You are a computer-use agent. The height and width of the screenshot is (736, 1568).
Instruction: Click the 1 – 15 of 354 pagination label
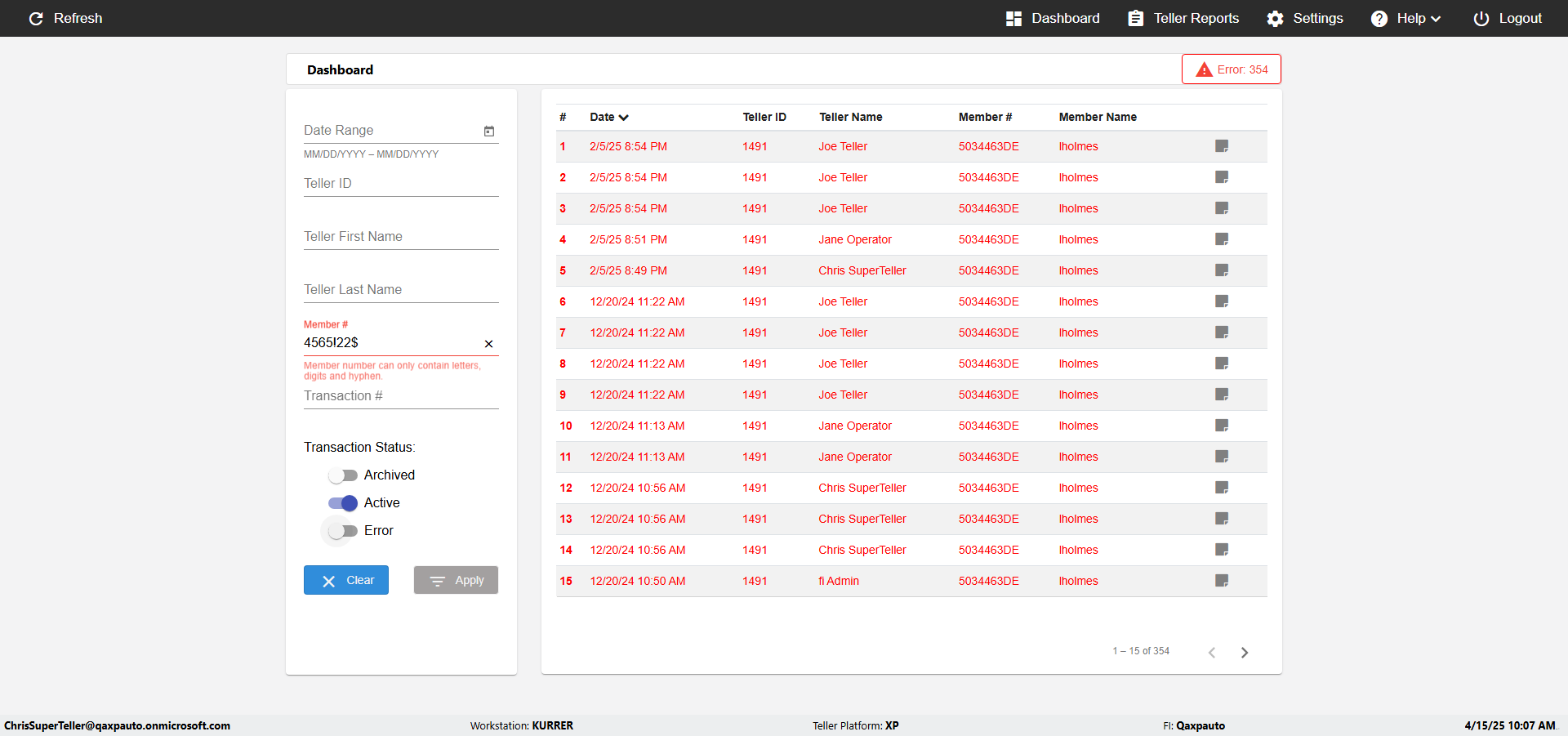click(x=1141, y=651)
